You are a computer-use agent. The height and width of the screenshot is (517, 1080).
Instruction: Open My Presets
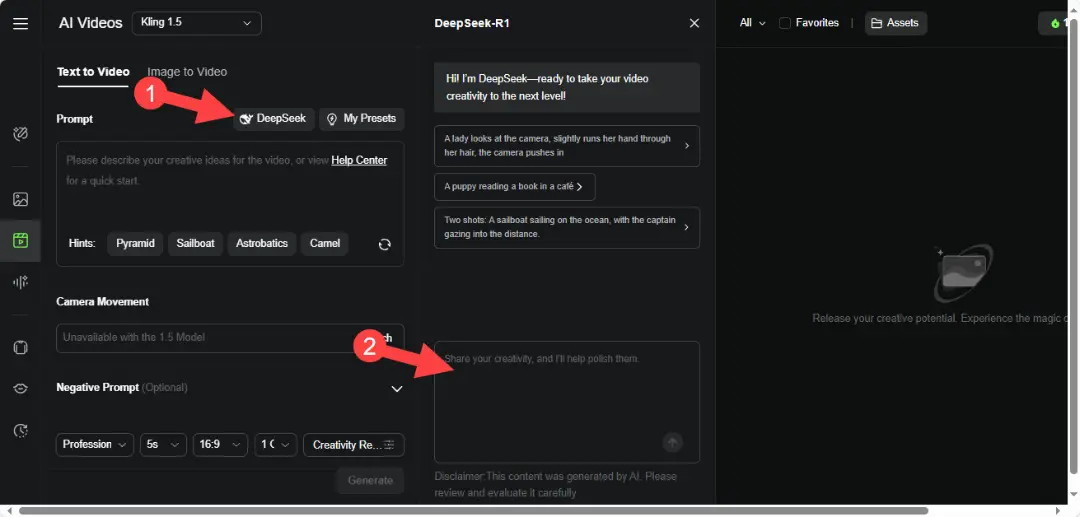tap(362, 119)
